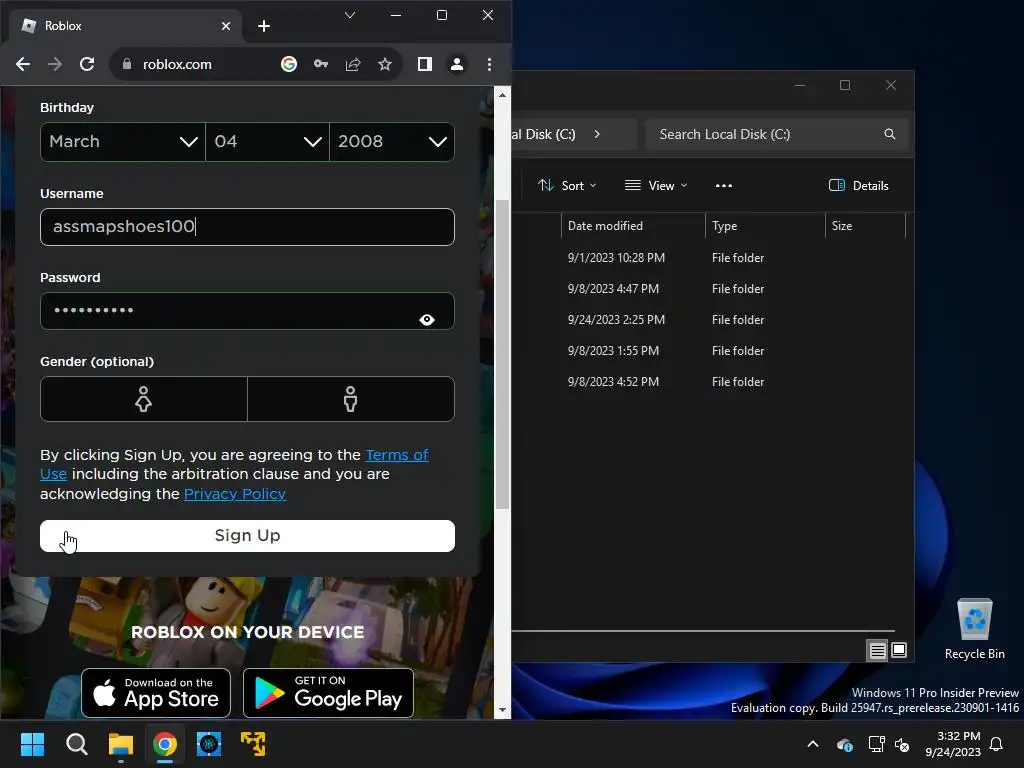Open the Windows Start menu
The image size is (1024, 768).
point(32,744)
